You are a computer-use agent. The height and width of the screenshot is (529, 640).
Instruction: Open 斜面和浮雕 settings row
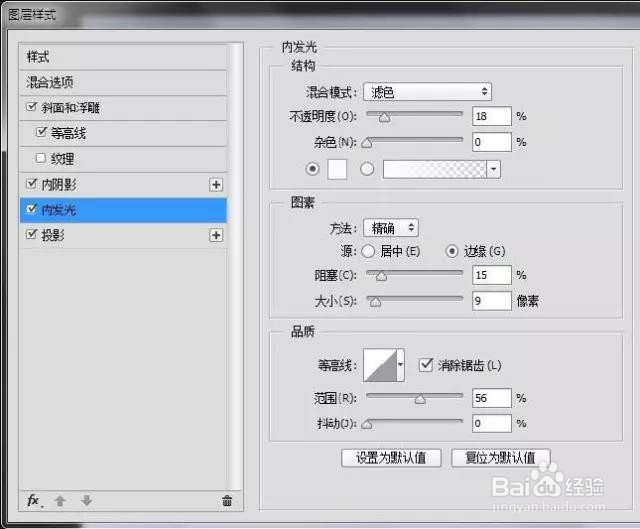pyautogui.click(x=123, y=108)
